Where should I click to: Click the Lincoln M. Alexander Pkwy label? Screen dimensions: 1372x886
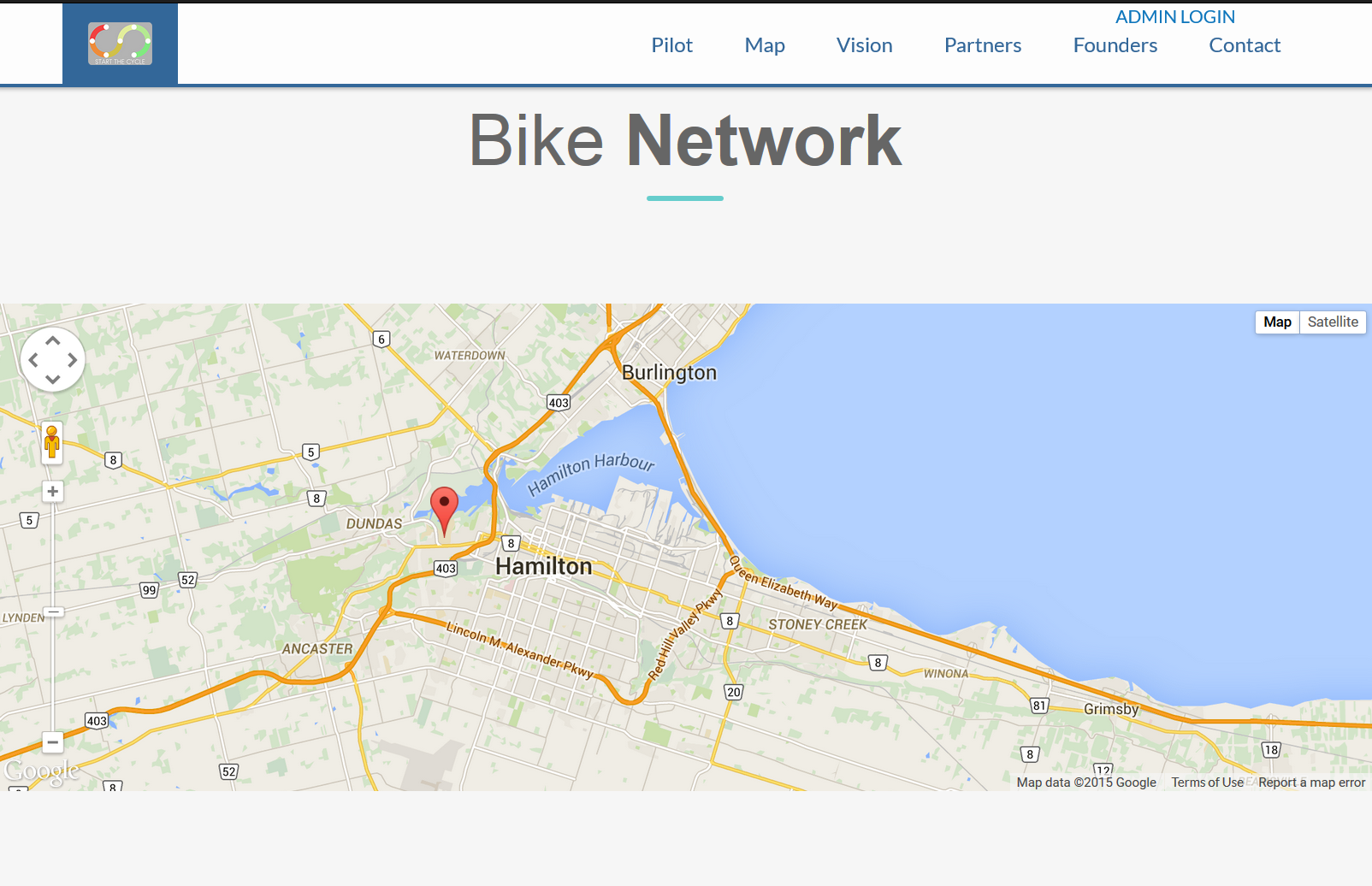click(x=520, y=650)
